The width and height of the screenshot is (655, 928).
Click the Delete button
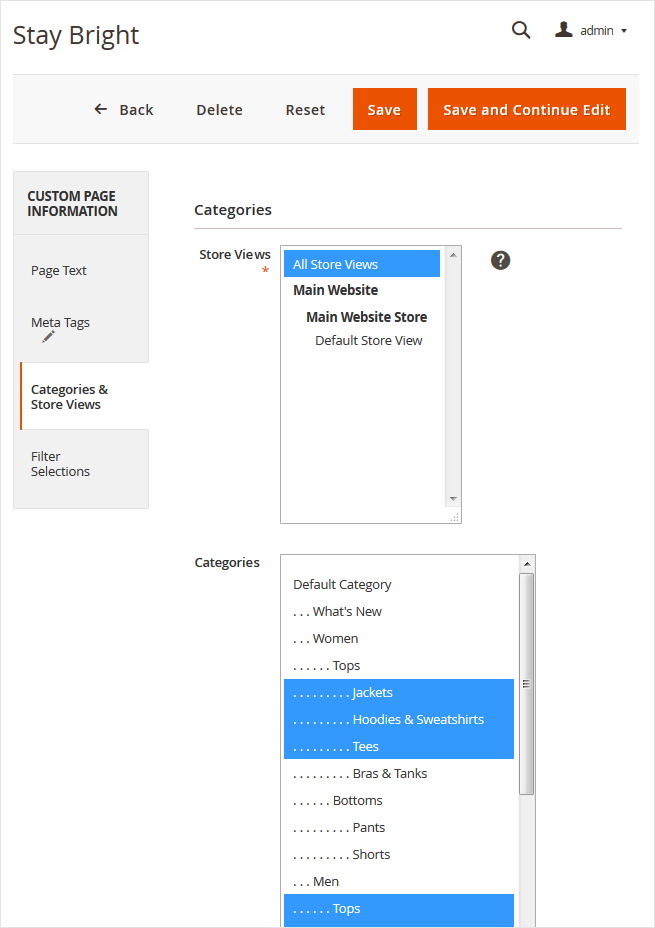[x=219, y=110]
